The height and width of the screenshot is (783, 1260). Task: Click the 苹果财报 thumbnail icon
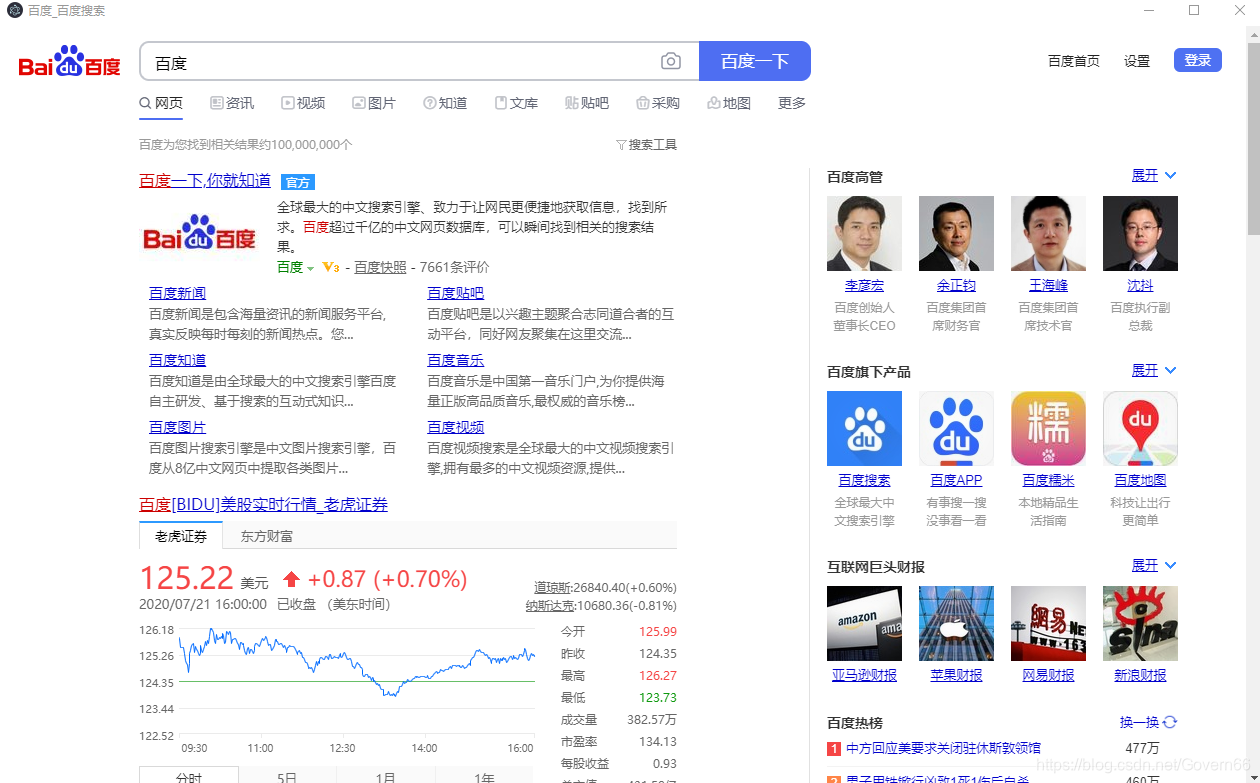tap(956, 623)
